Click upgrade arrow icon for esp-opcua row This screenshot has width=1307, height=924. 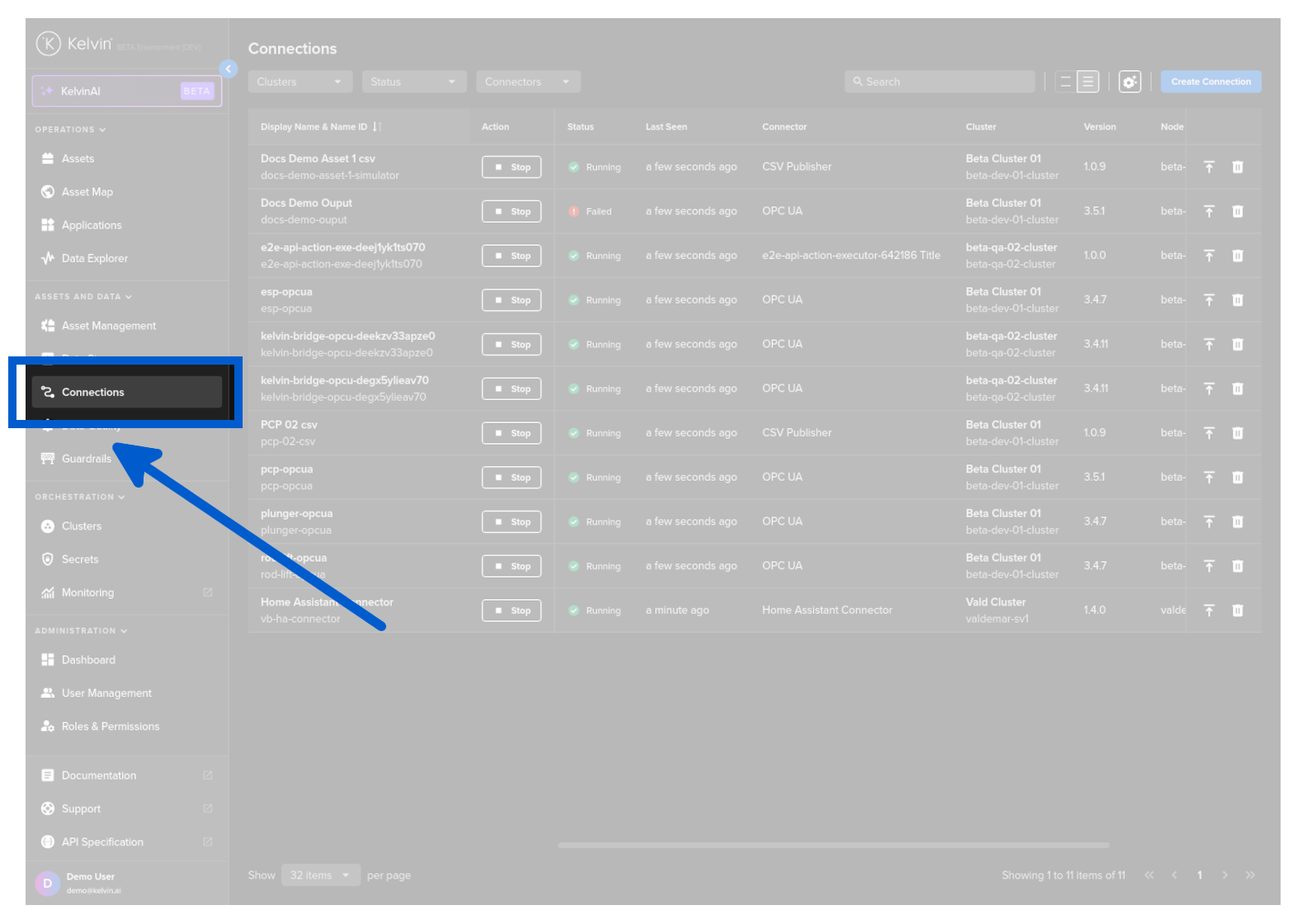point(1209,300)
